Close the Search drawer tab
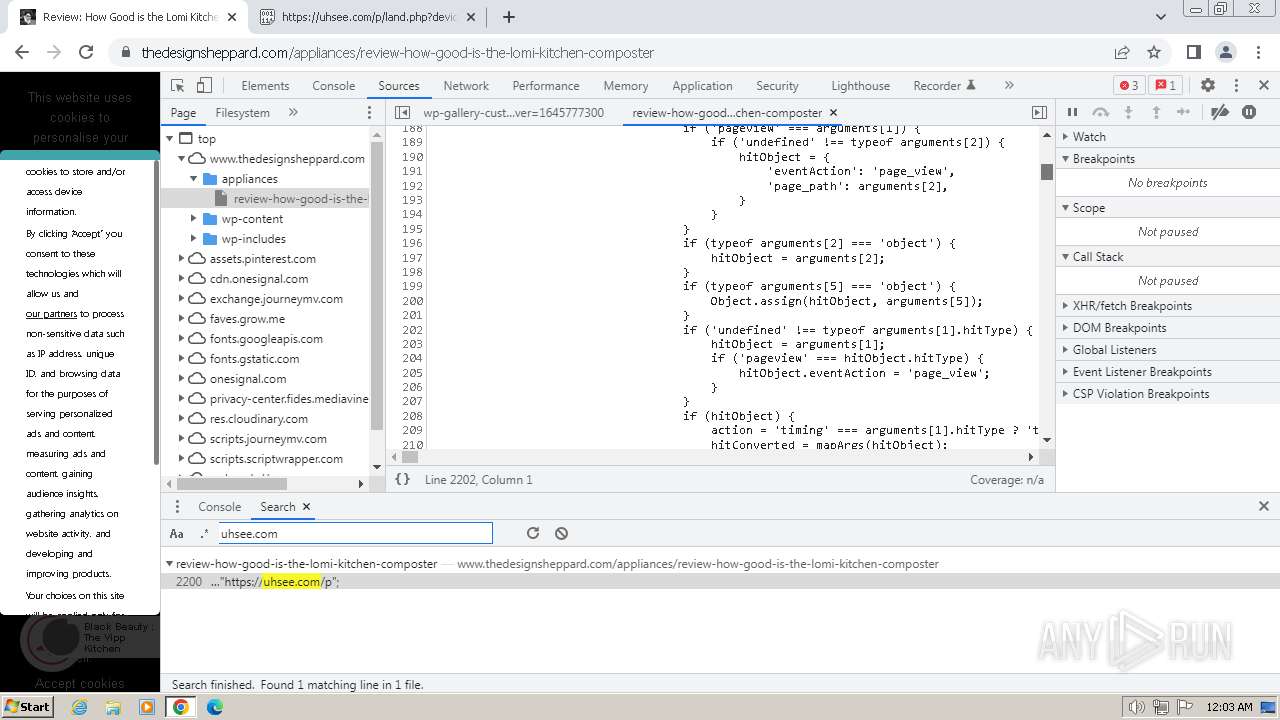The height and width of the screenshot is (720, 1280). [x=306, y=507]
